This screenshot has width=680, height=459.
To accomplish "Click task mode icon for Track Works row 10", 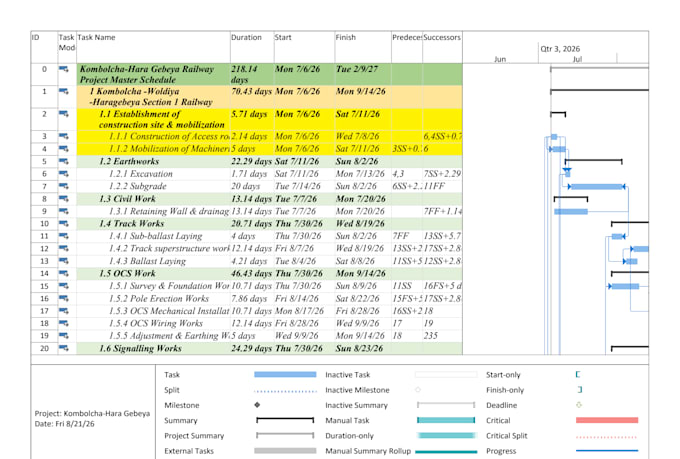I will [x=64, y=223].
